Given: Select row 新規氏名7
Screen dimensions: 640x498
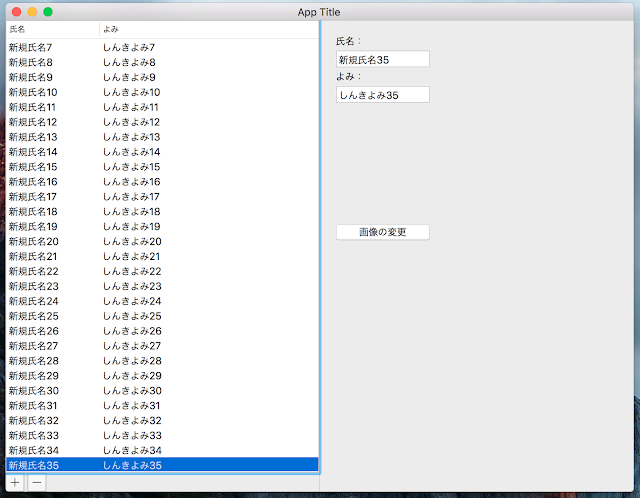Looking at the screenshot, I should point(162,47).
